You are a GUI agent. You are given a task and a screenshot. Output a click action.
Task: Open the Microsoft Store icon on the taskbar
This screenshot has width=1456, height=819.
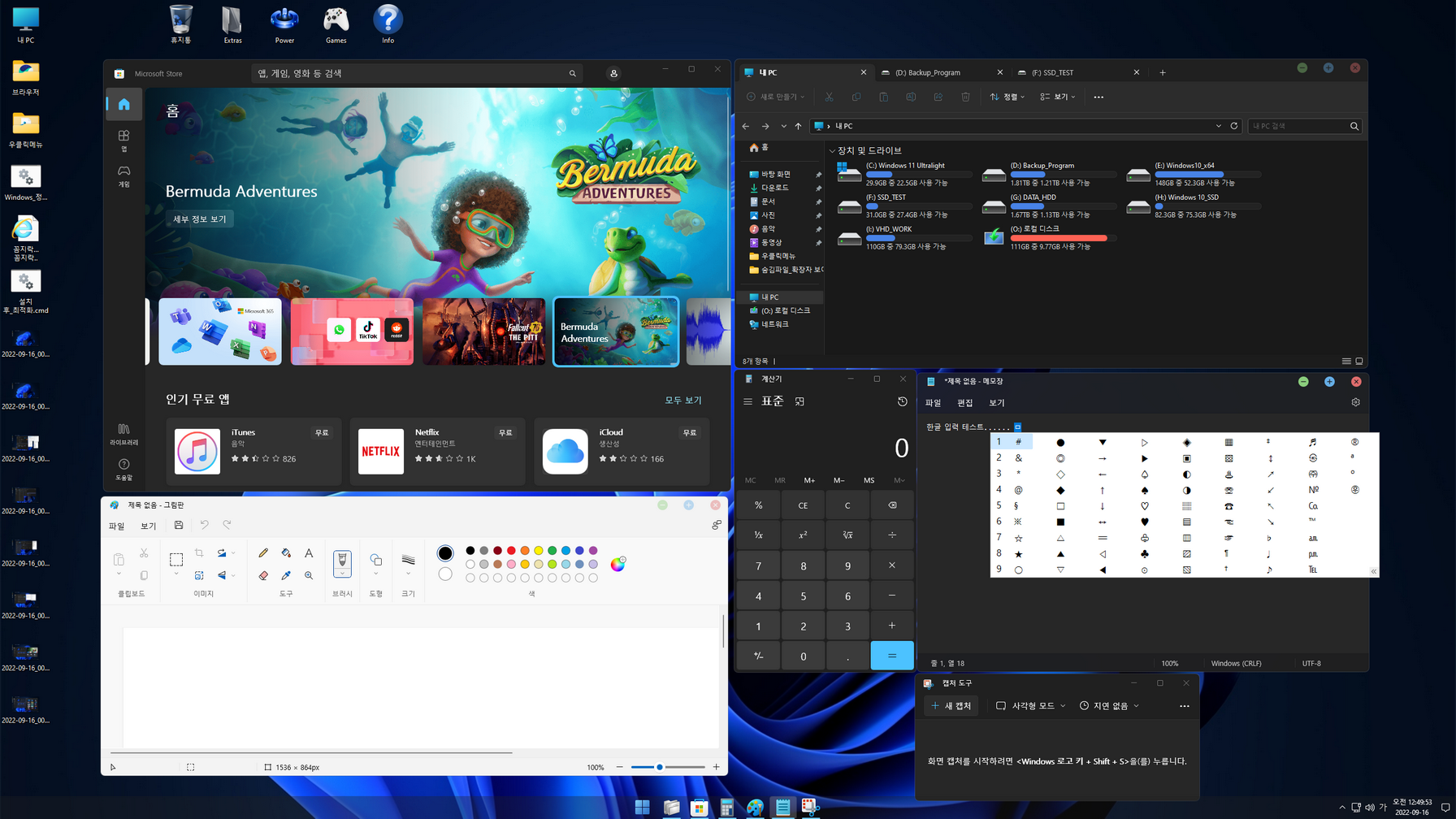(699, 807)
